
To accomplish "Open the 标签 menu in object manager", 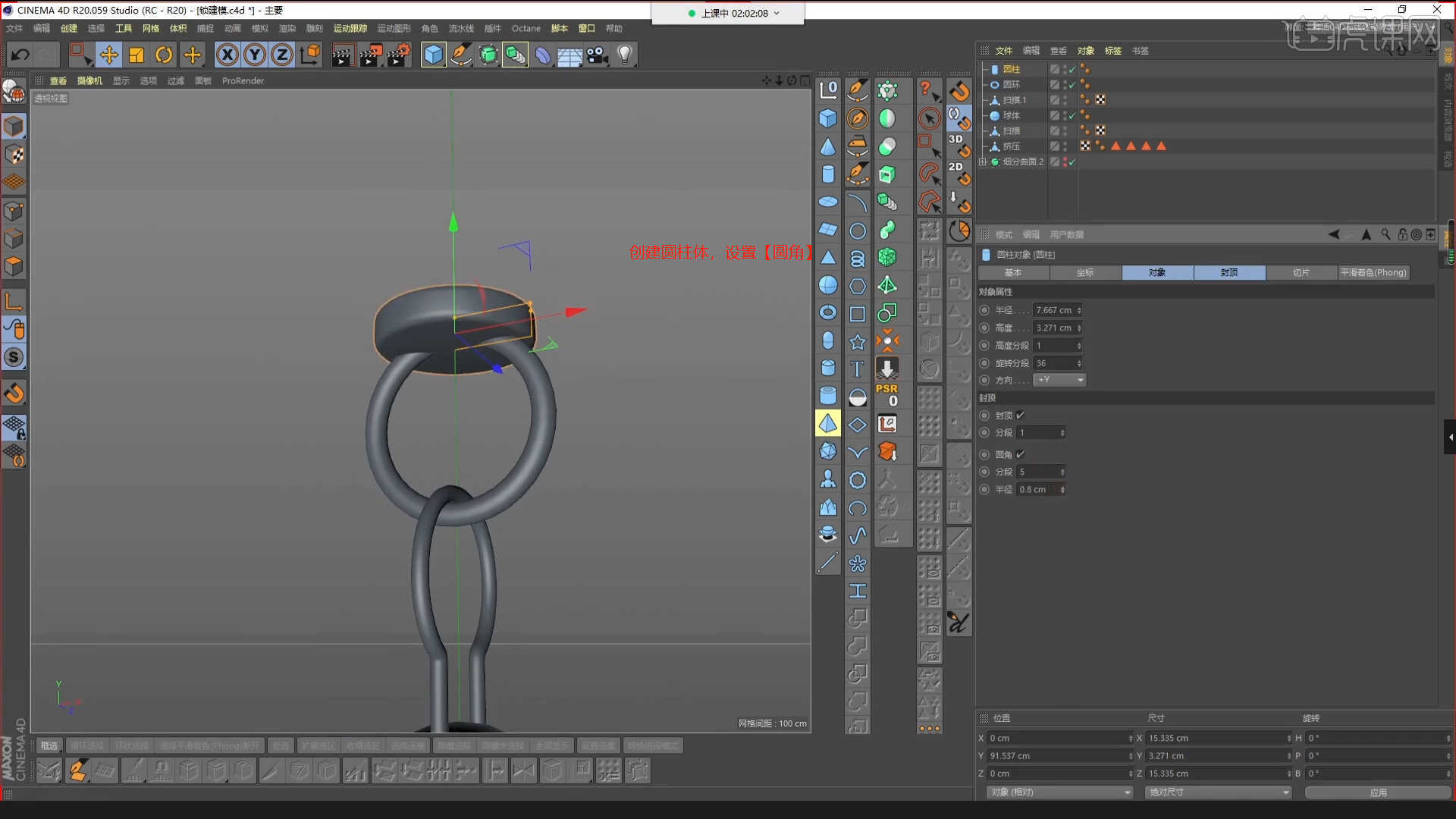I will click(x=1113, y=51).
